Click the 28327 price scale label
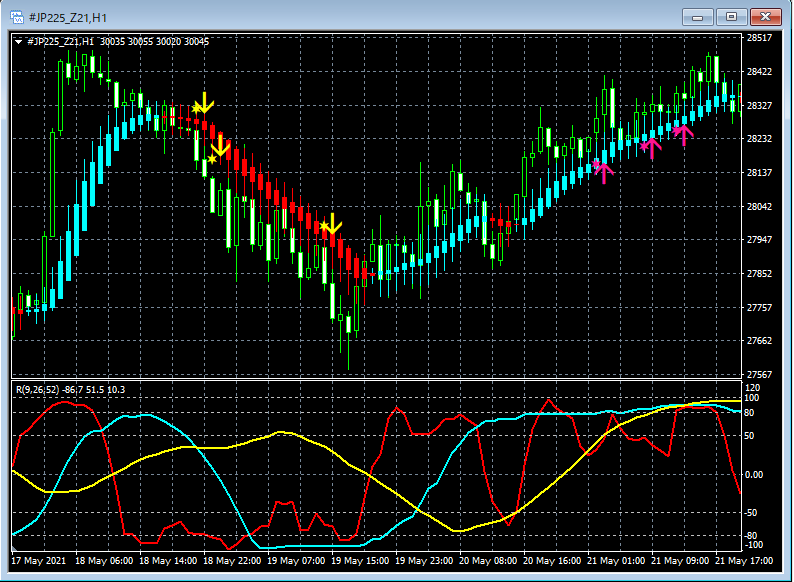 coord(759,105)
